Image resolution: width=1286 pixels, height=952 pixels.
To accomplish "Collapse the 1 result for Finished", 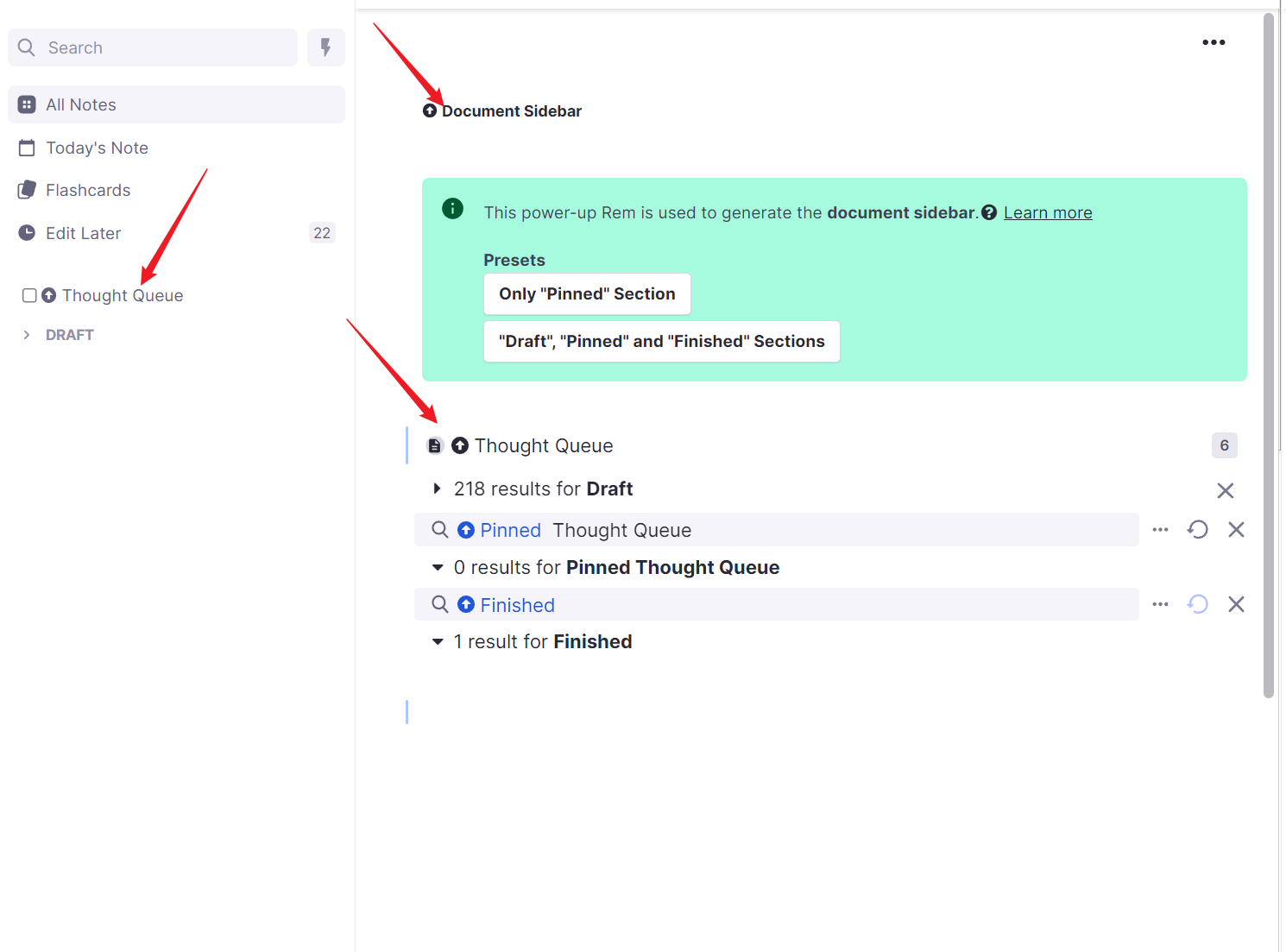I will (438, 642).
